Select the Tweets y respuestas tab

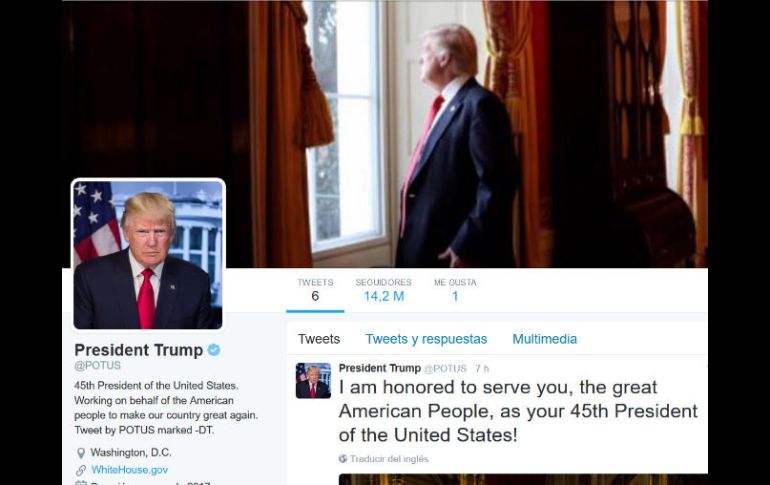[426, 339]
